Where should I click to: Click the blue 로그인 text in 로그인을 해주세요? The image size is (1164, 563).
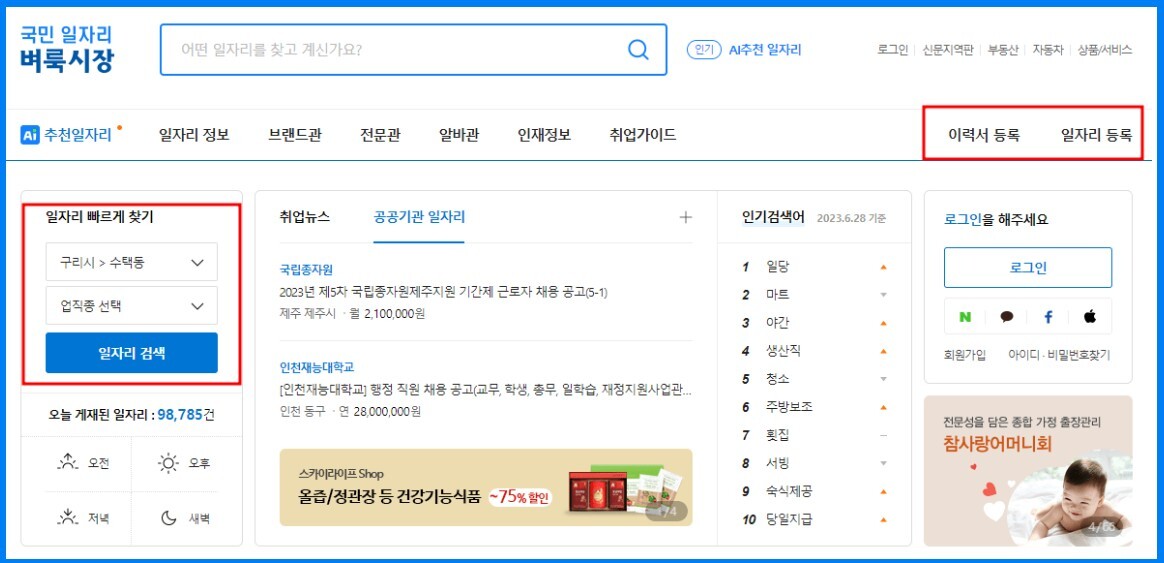(963, 219)
